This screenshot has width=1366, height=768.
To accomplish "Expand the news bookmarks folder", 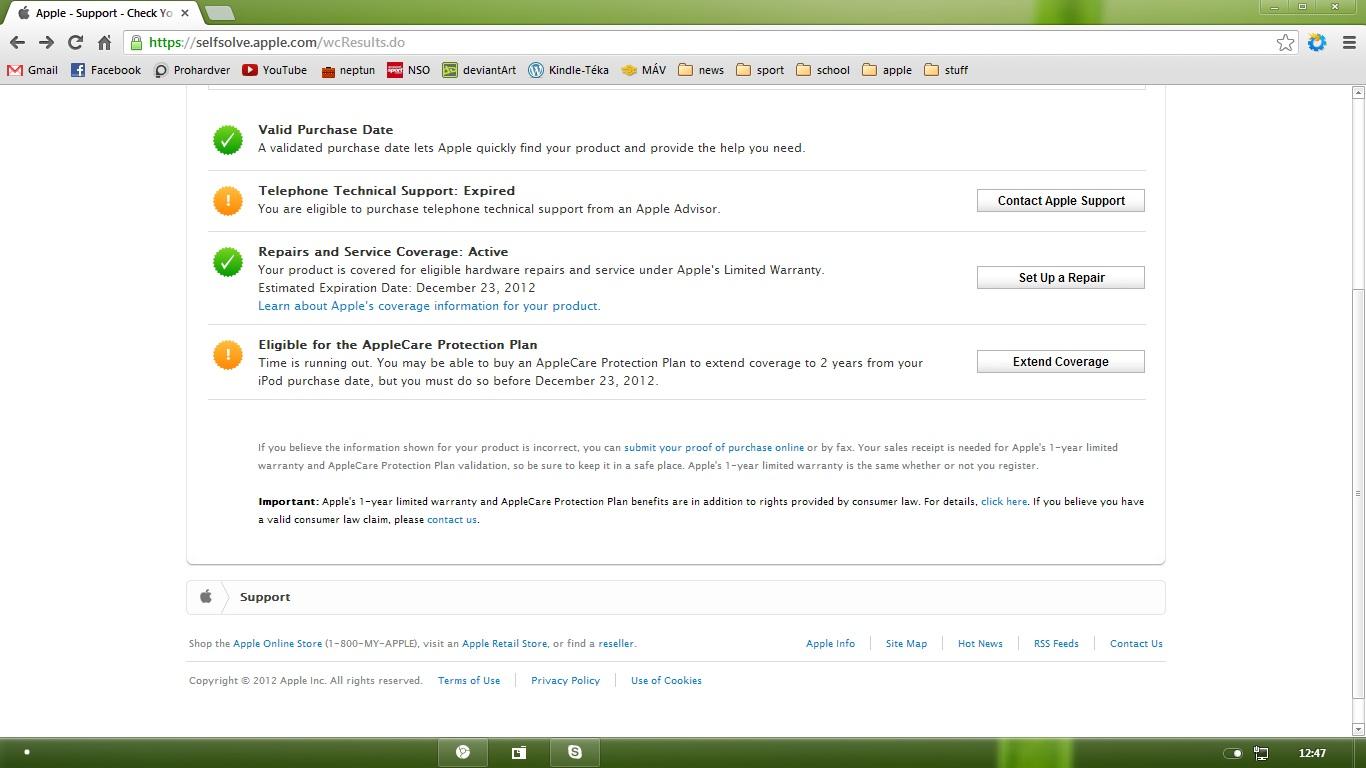I will click(701, 70).
